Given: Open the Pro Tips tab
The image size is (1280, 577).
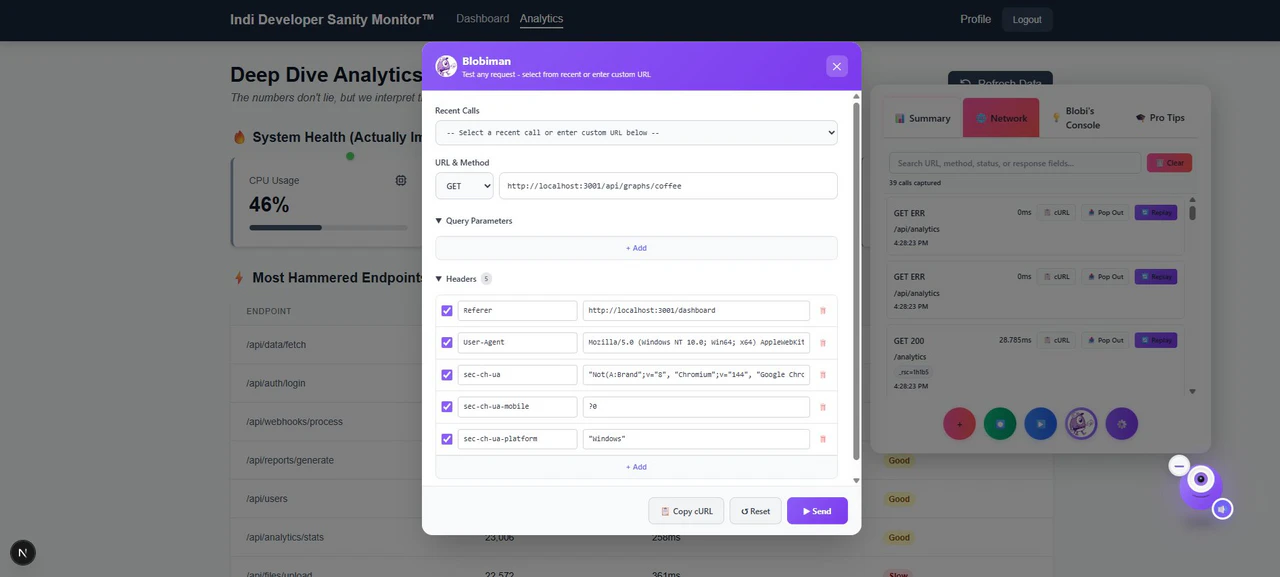Looking at the screenshot, I should [x=1159, y=118].
